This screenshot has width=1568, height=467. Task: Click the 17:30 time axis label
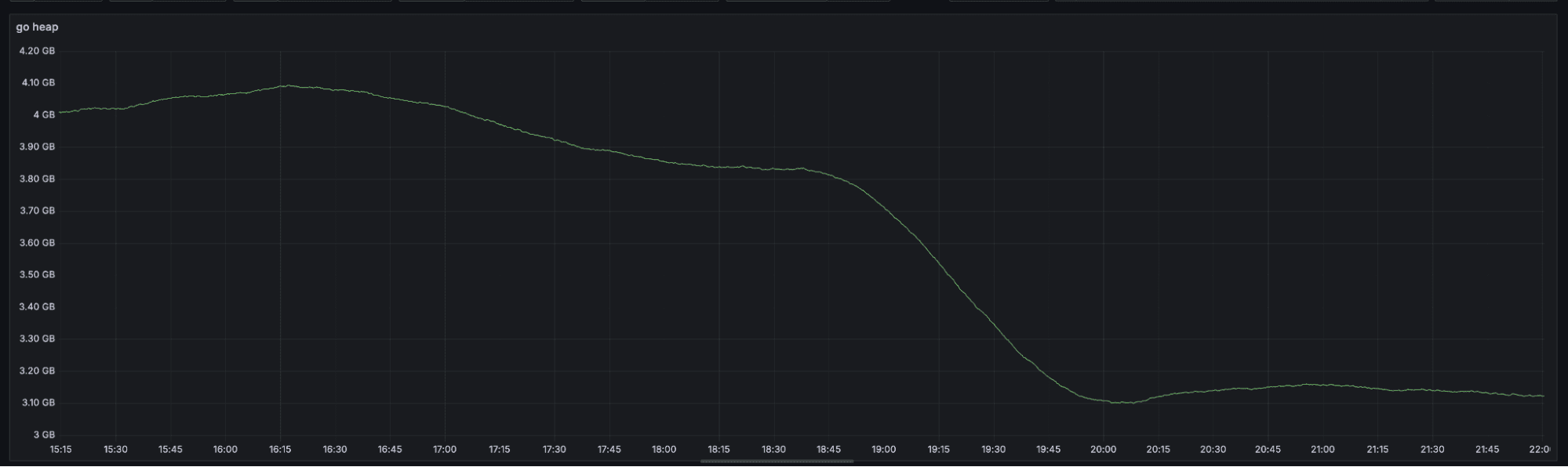(x=555, y=450)
